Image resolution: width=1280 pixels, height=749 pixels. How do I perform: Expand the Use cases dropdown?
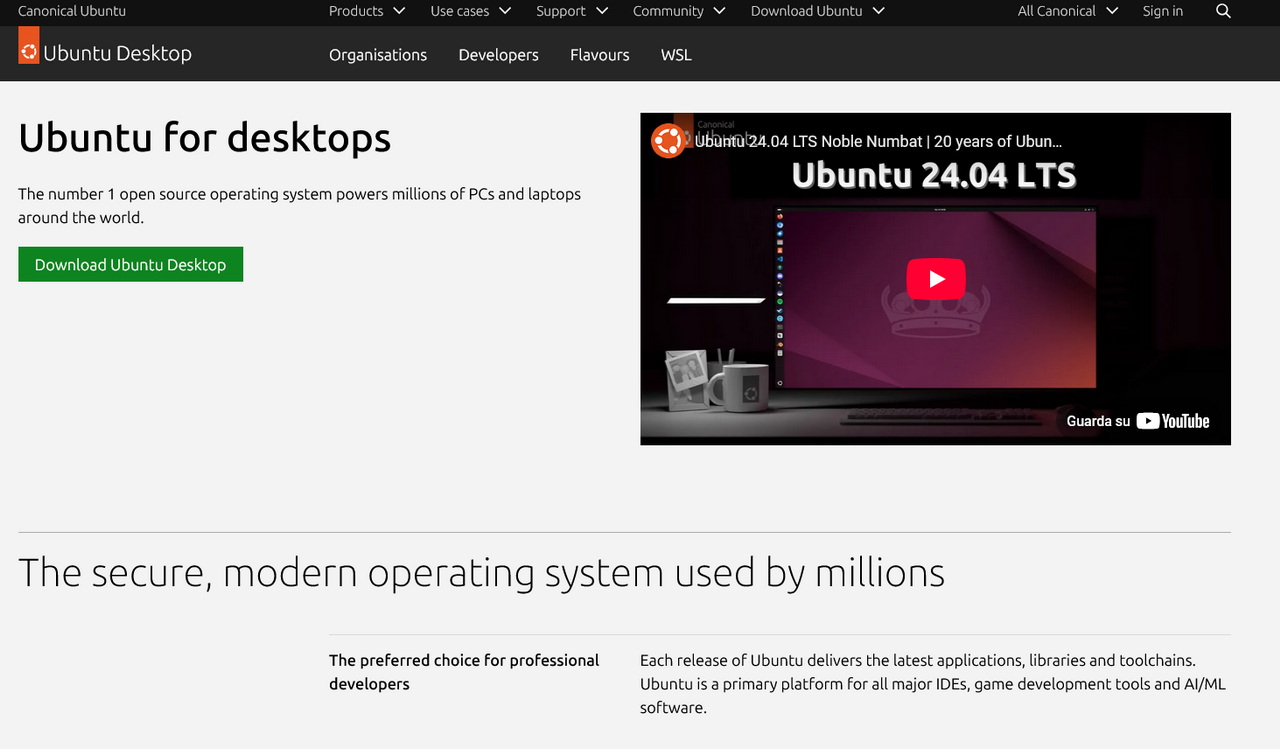[x=469, y=11]
